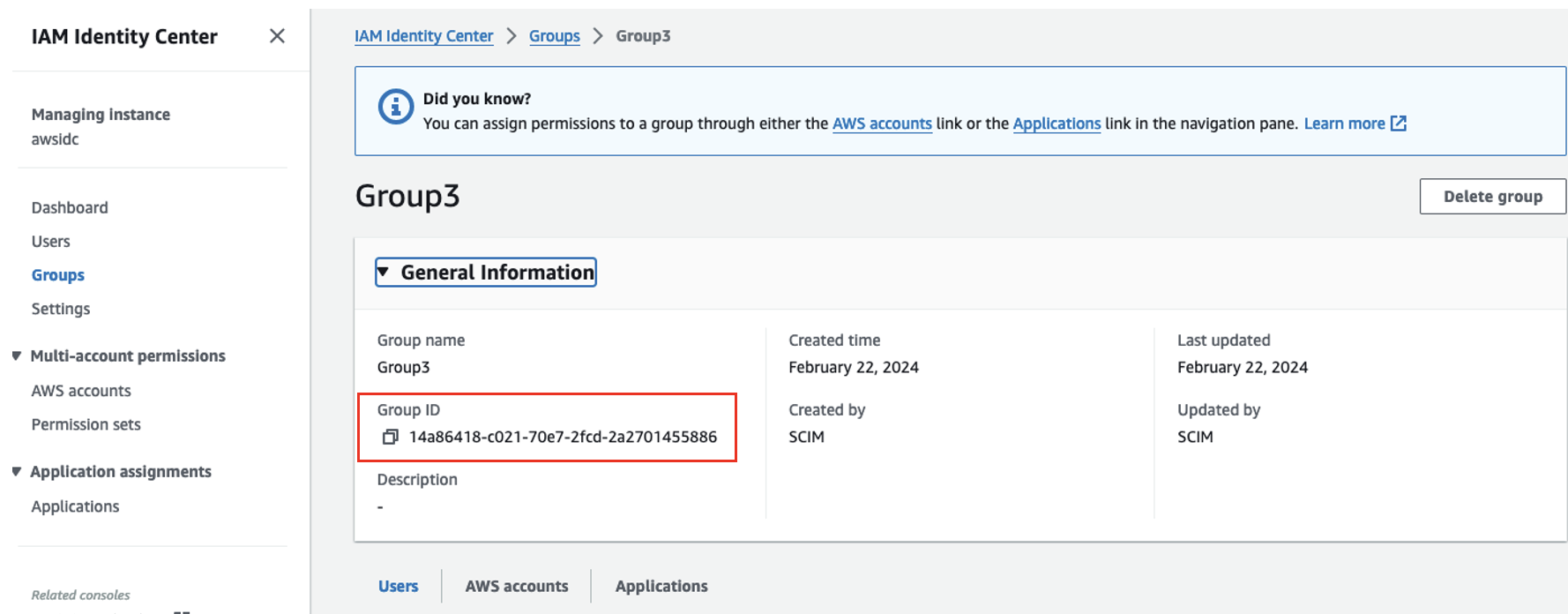Screen dimensions: 1568x614
Task: Close the IAM Identity Center navigation panel
Action: tap(277, 36)
